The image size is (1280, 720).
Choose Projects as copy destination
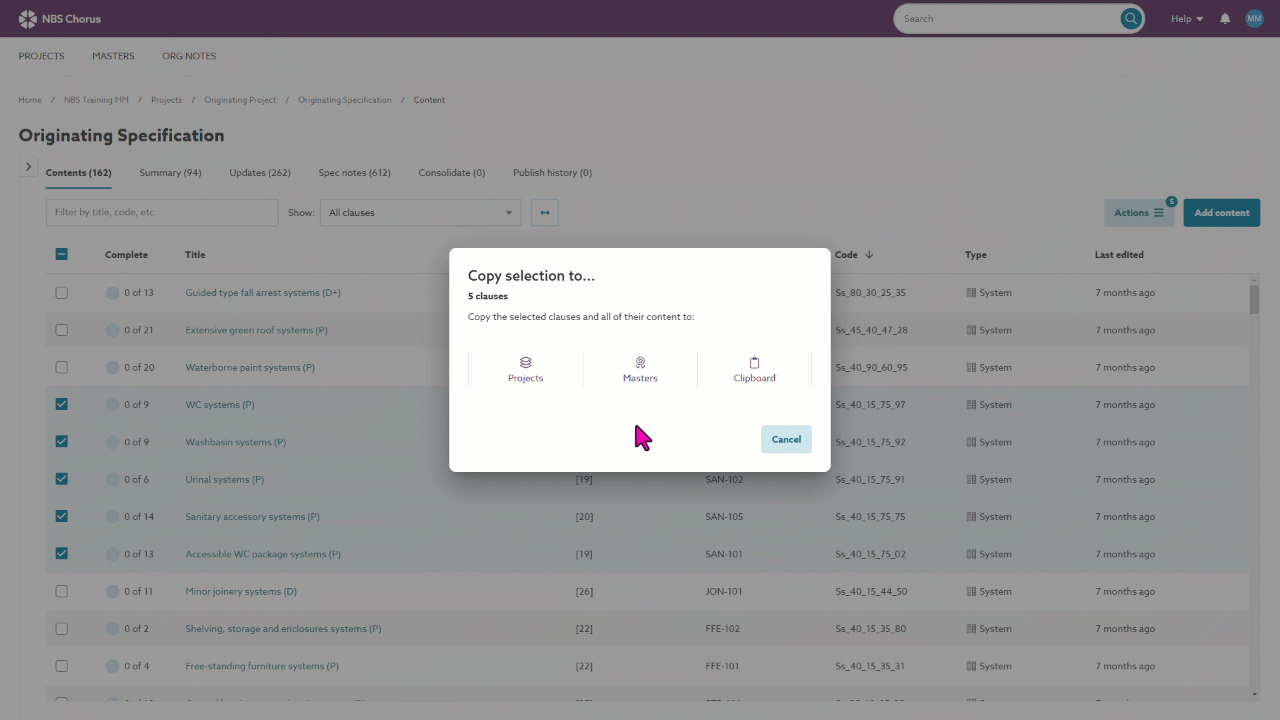[x=525, y=370]
